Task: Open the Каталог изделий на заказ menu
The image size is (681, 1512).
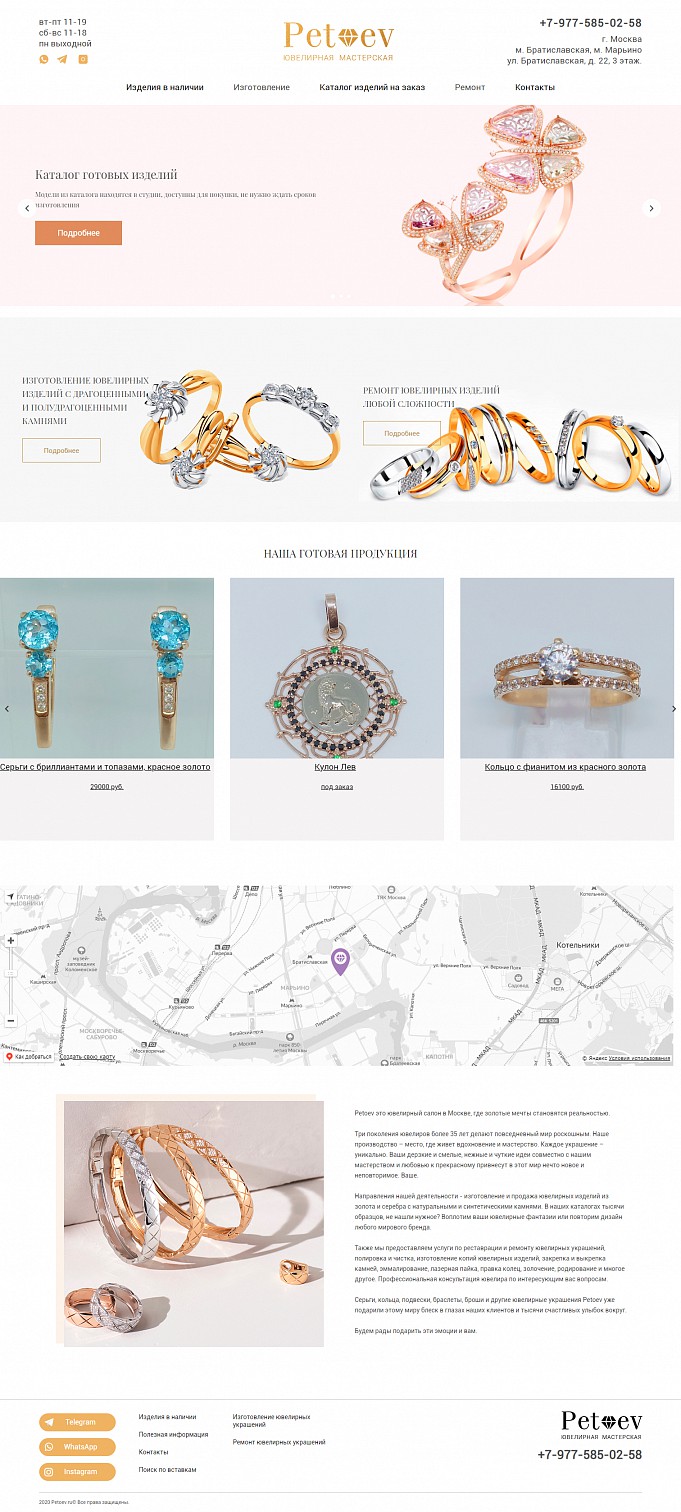Action: click(372, 87)
